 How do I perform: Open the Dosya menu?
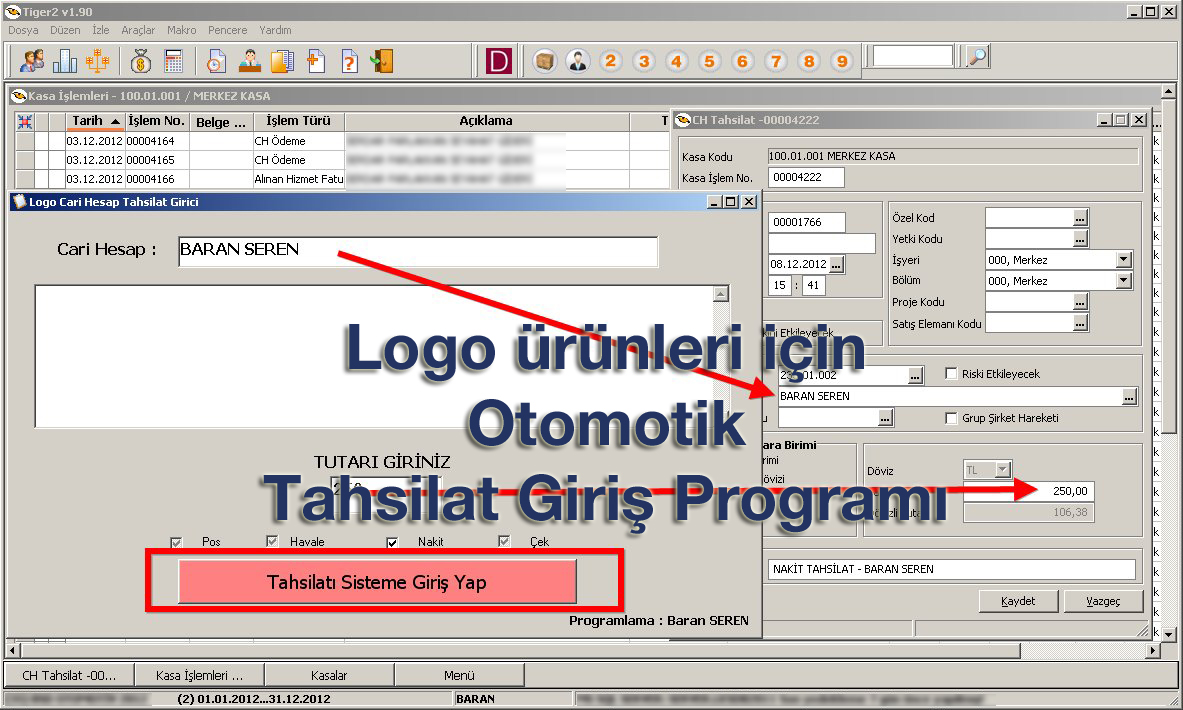coord(23,30)
